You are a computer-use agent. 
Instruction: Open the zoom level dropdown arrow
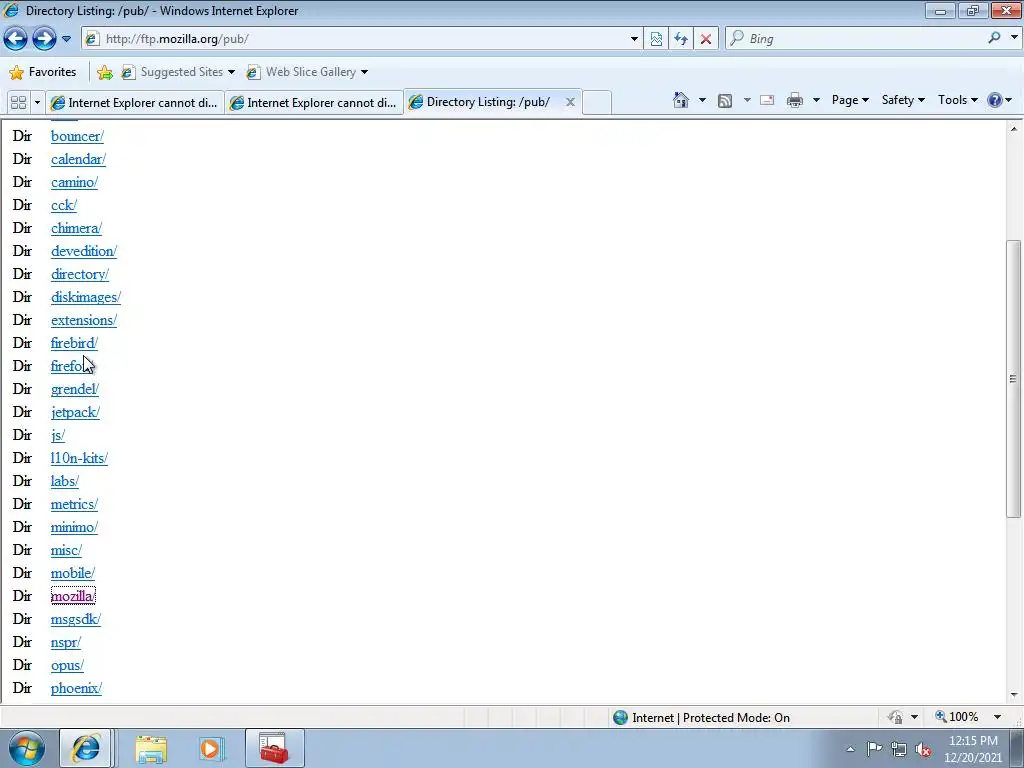(x=997, y=717)
